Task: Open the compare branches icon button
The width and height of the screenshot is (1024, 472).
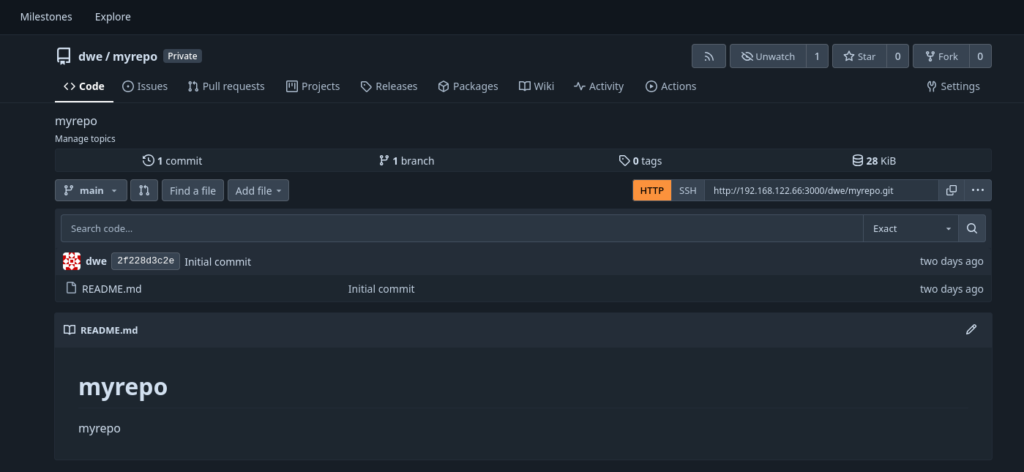Action: [144, 190]
